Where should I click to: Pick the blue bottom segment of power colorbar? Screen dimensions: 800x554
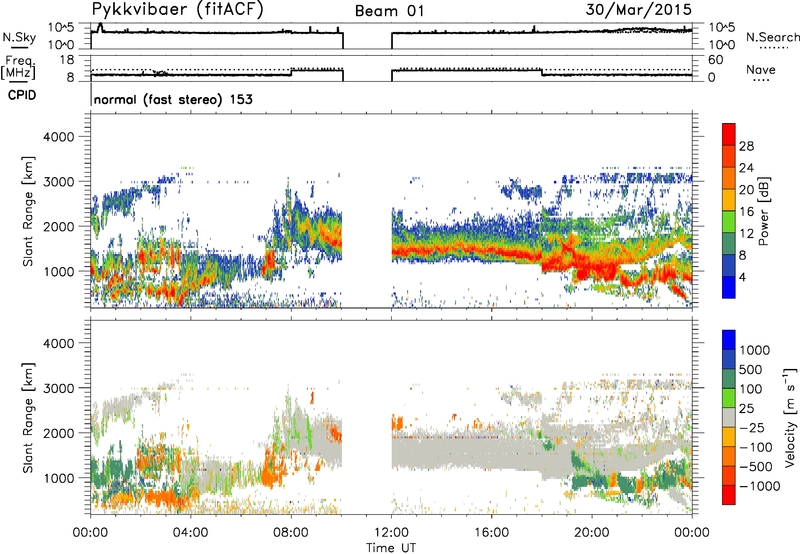(729, 287)
